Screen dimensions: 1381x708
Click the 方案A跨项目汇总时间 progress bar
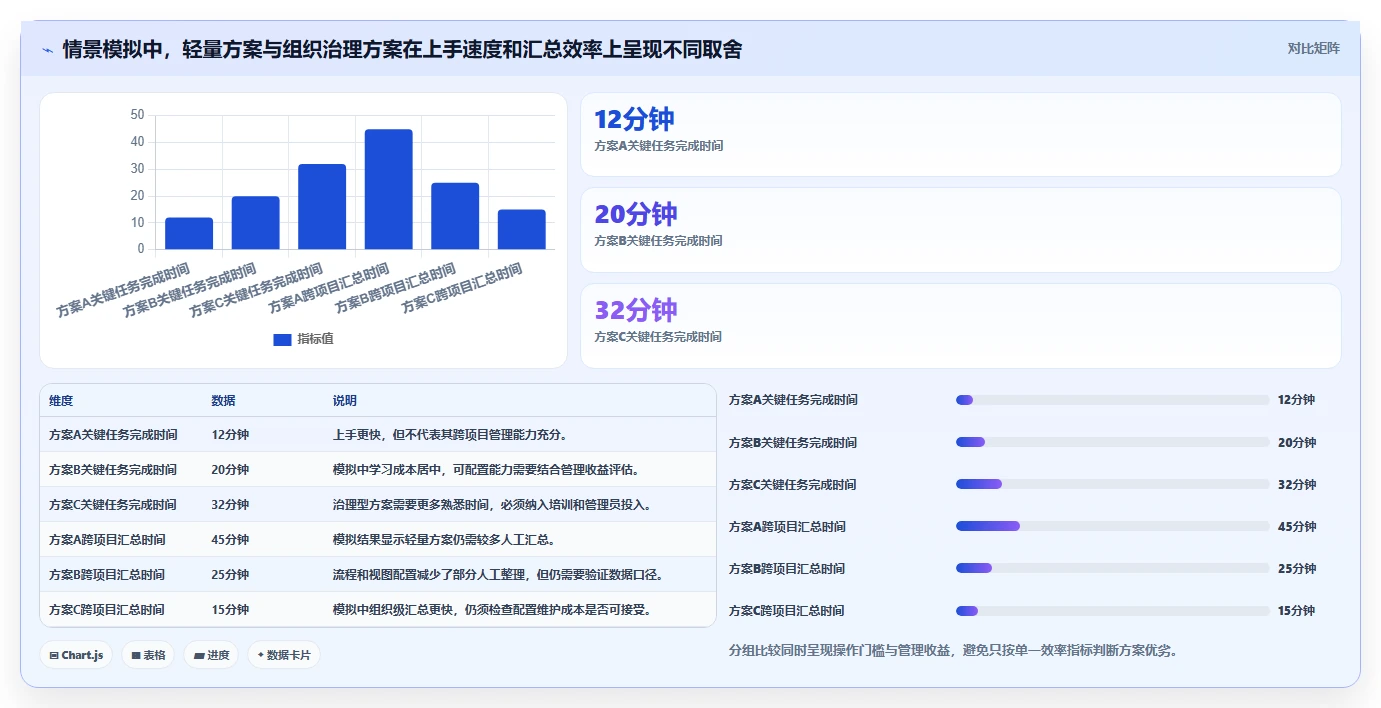click(1113, 526)
